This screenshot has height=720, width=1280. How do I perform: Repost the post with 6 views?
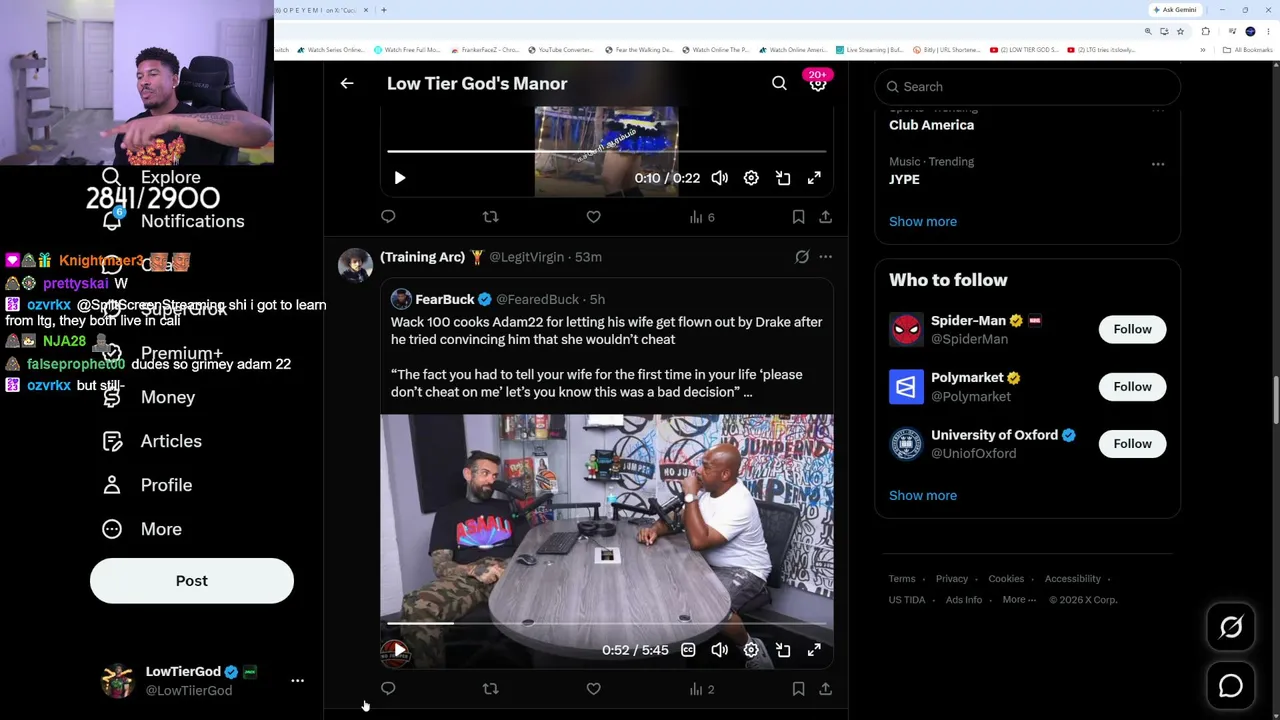pyautogui.click(x=490, y=217)
